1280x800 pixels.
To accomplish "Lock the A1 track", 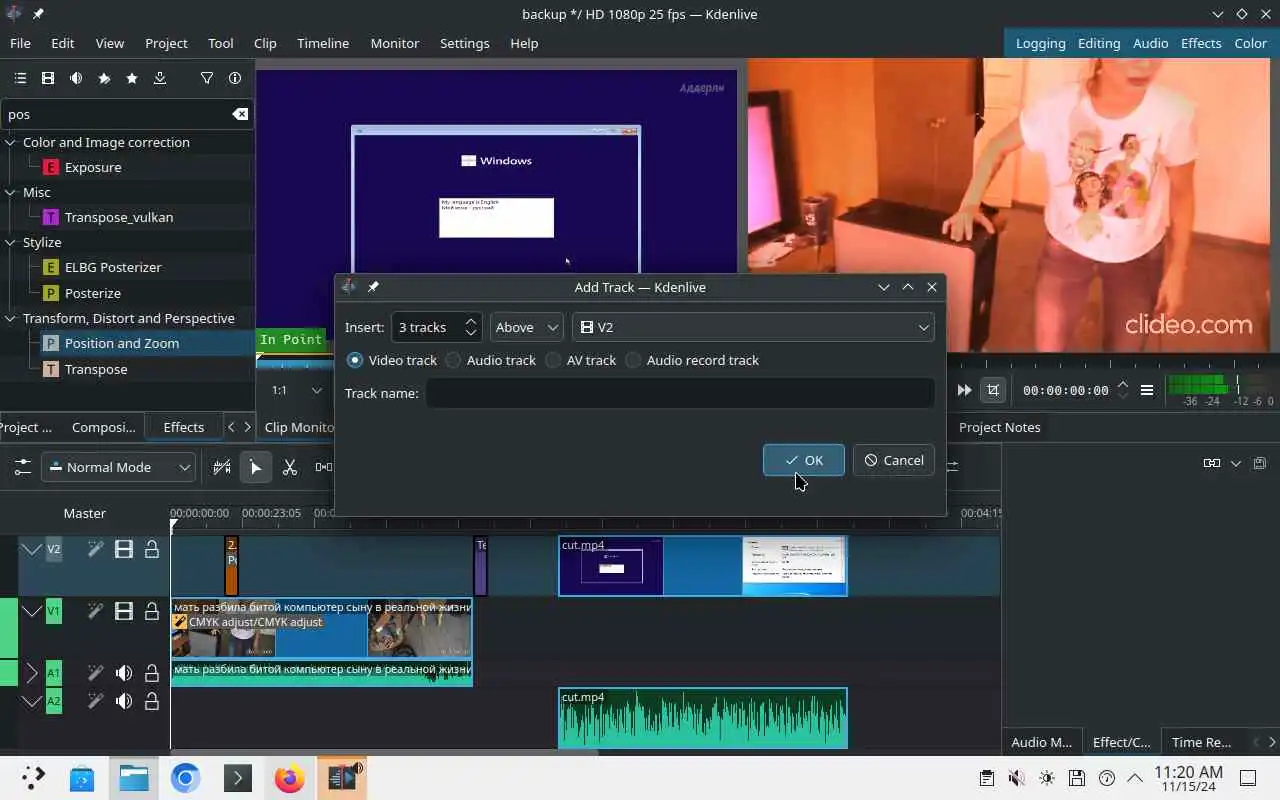I will tap(152, 673).
